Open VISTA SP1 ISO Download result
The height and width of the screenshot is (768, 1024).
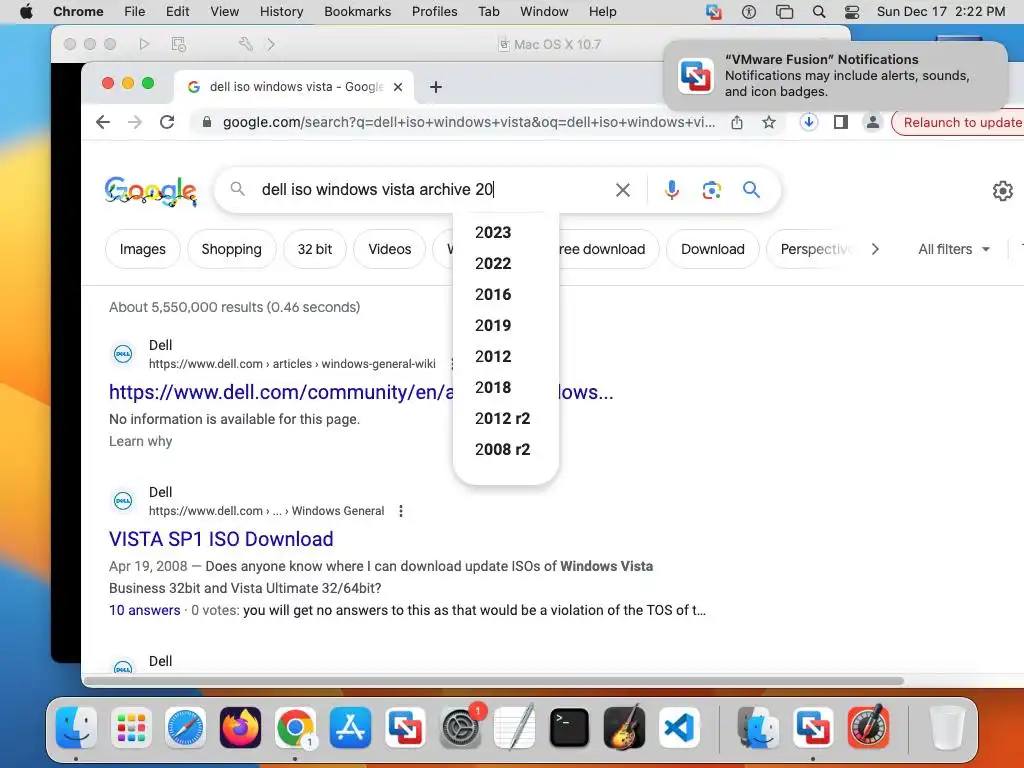pyautogui.click(x=221, y=539)
